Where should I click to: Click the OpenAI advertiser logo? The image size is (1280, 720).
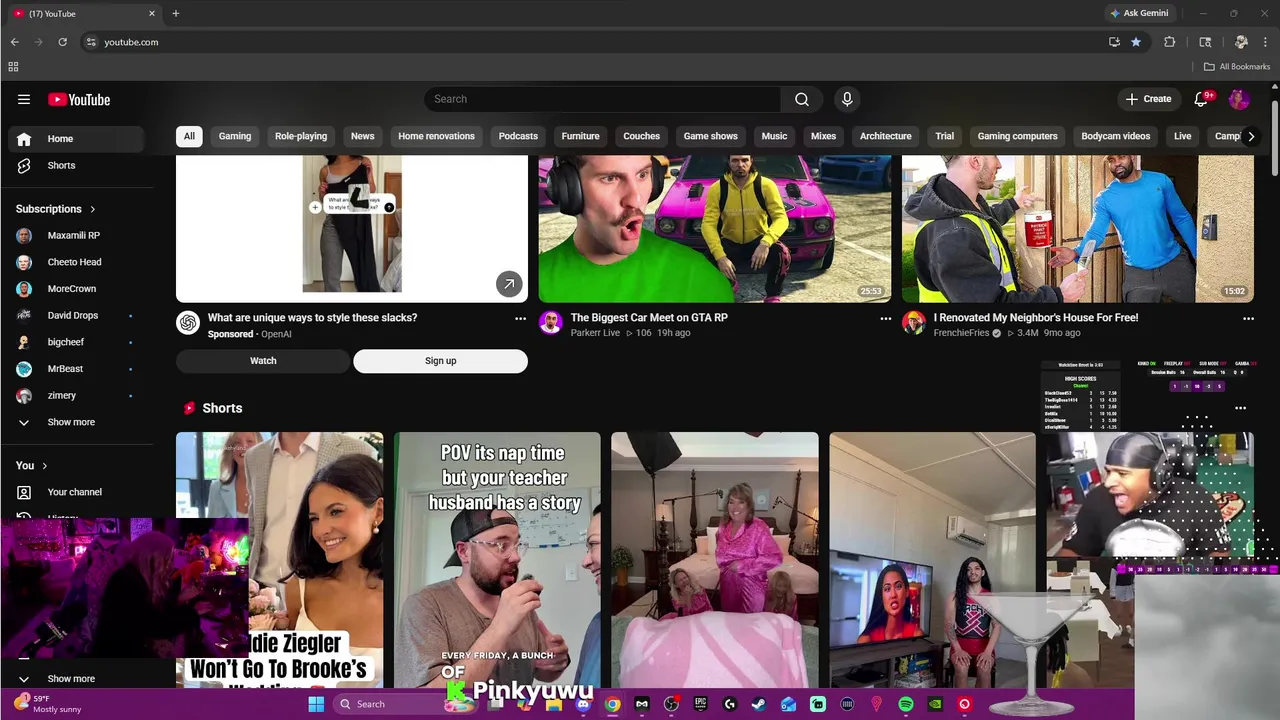click(x=188, y=322)
